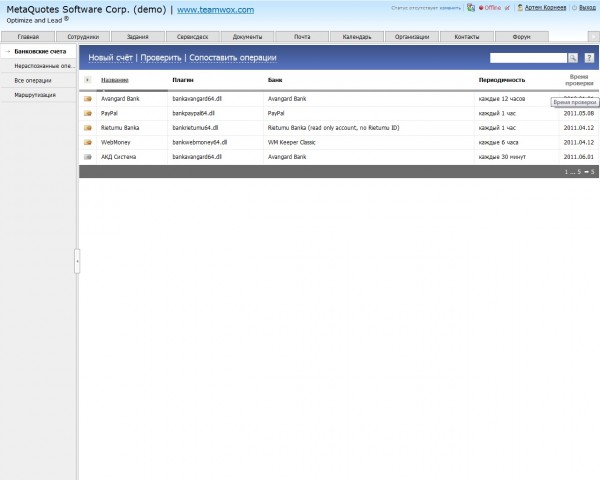Screen dimensions: 600x480
Task: Open www.teamwox.com link
Action: tap(215, 10)
